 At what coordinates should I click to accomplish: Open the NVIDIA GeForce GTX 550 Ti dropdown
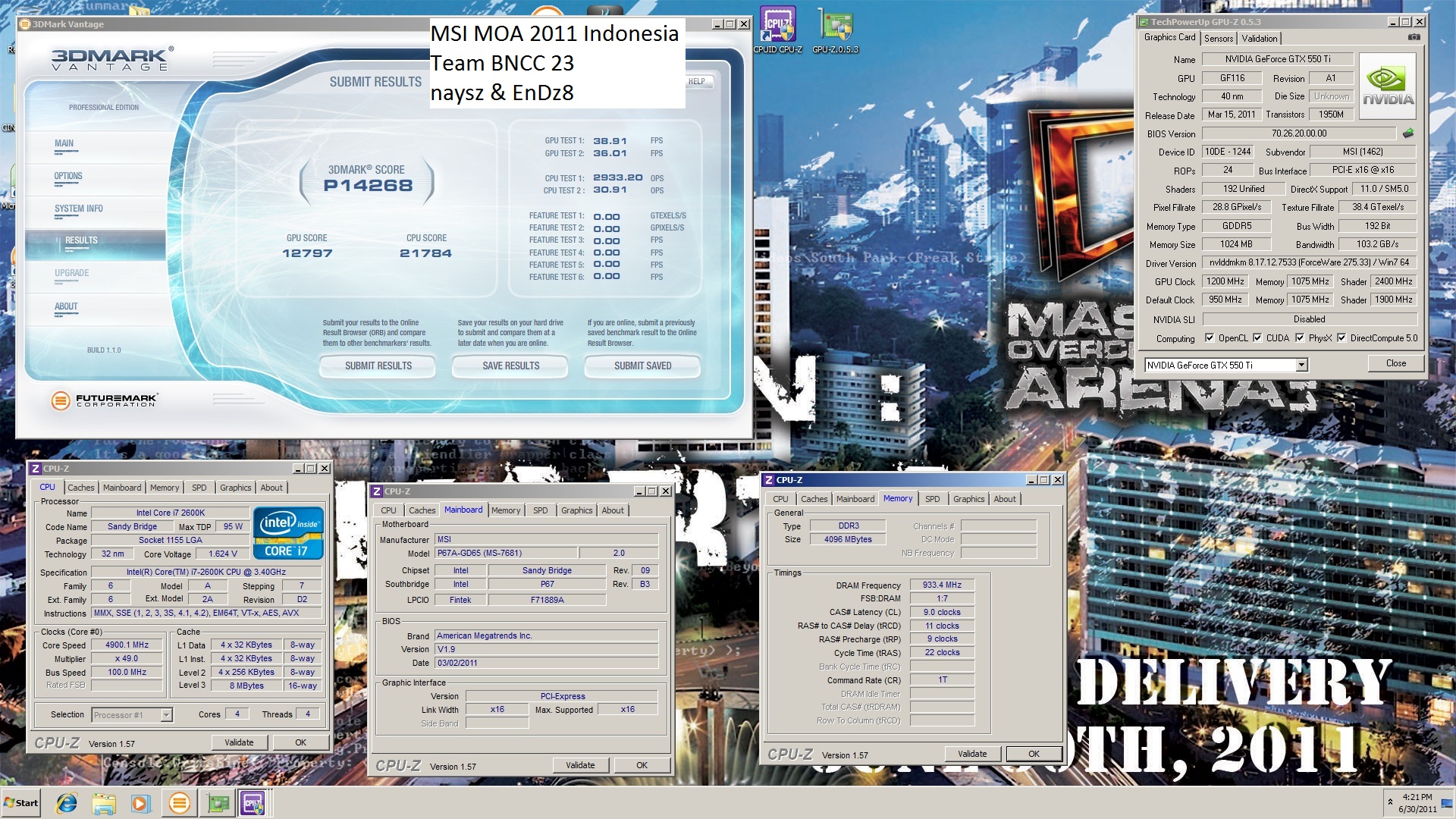(1301, 366)
